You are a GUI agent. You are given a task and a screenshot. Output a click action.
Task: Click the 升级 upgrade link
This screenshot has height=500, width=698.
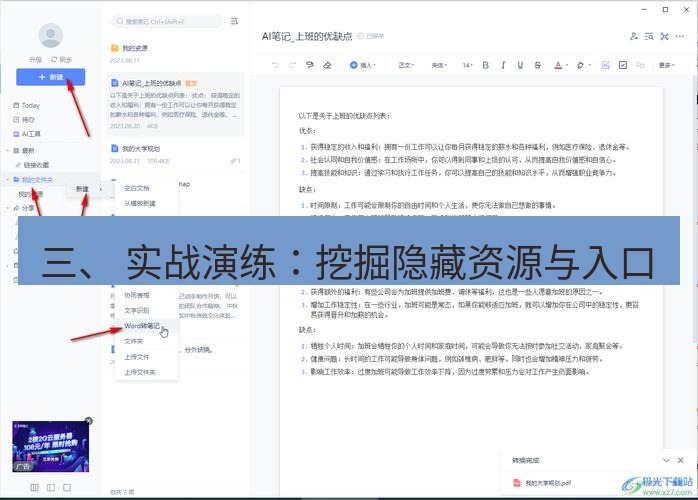35,59
